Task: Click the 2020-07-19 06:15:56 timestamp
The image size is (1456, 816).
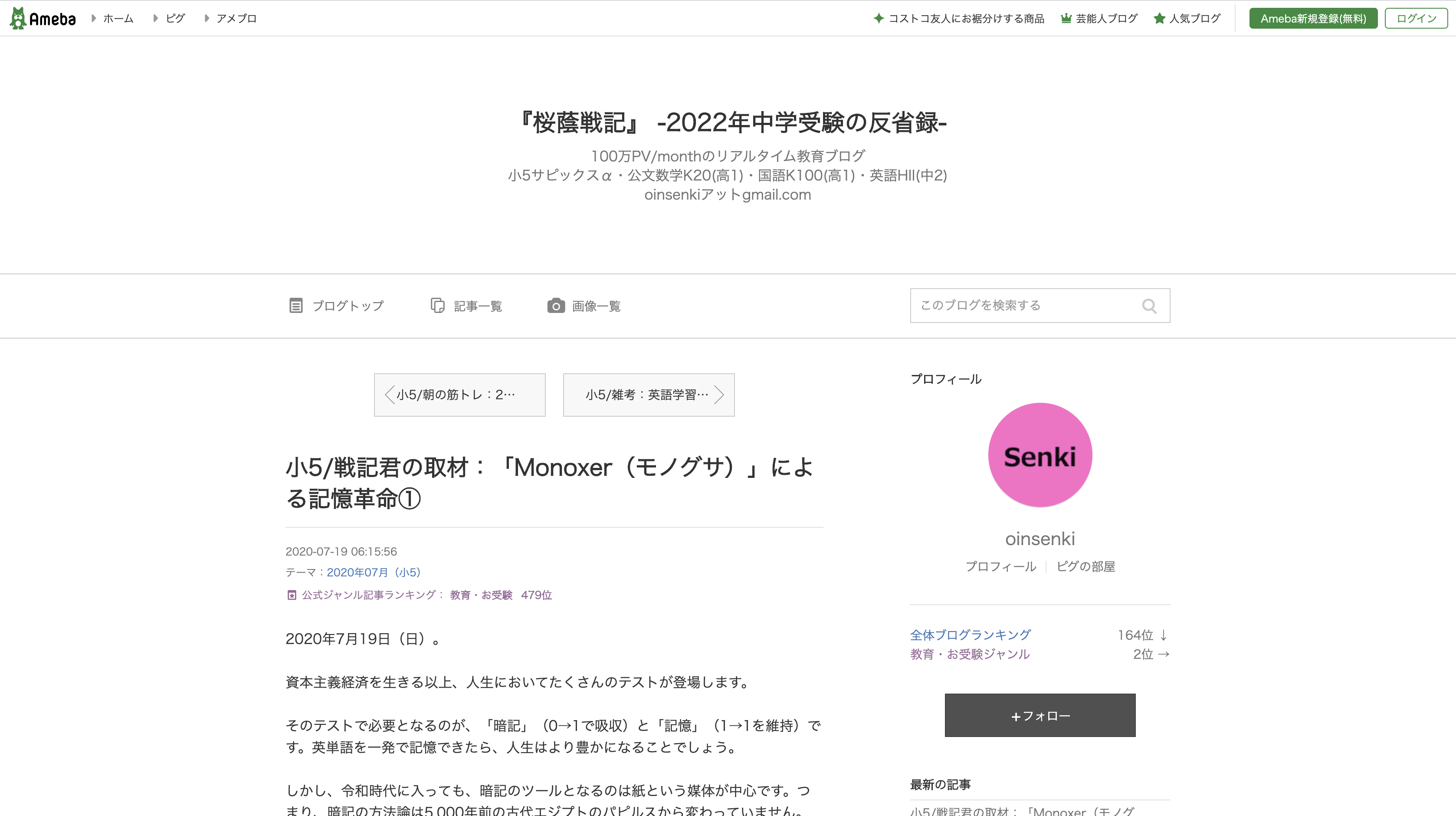Action: coord(341,551)
